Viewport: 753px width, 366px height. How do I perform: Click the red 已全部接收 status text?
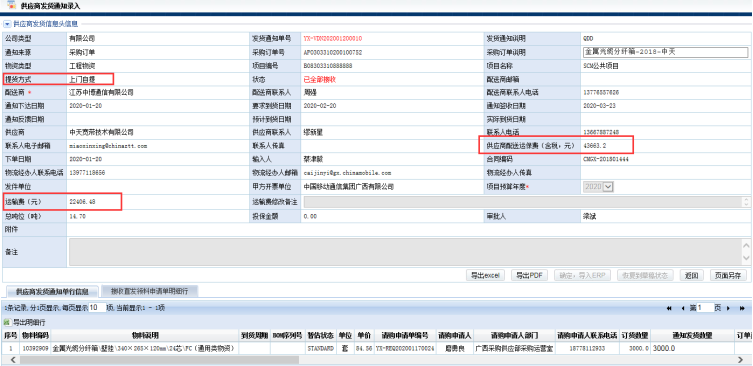pyautogui.click(x=319, y=79)
